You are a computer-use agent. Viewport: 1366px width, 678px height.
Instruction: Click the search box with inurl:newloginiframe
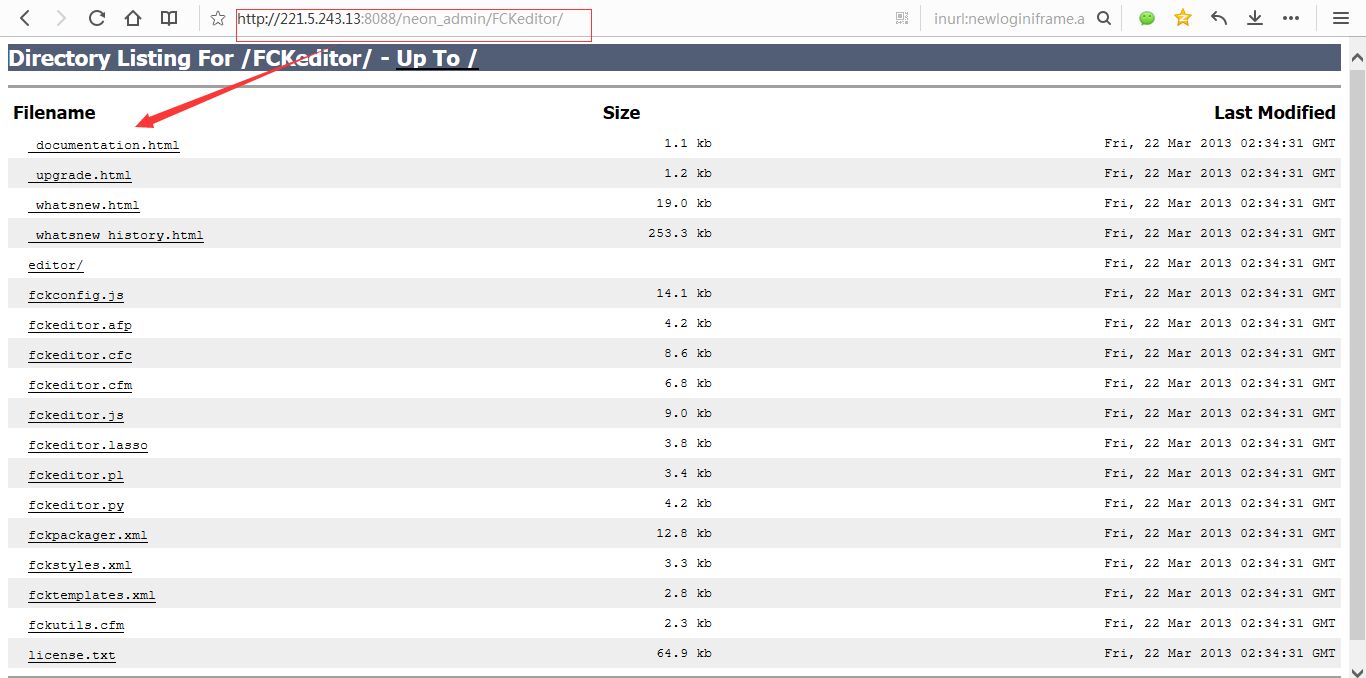click(1009, 18)
